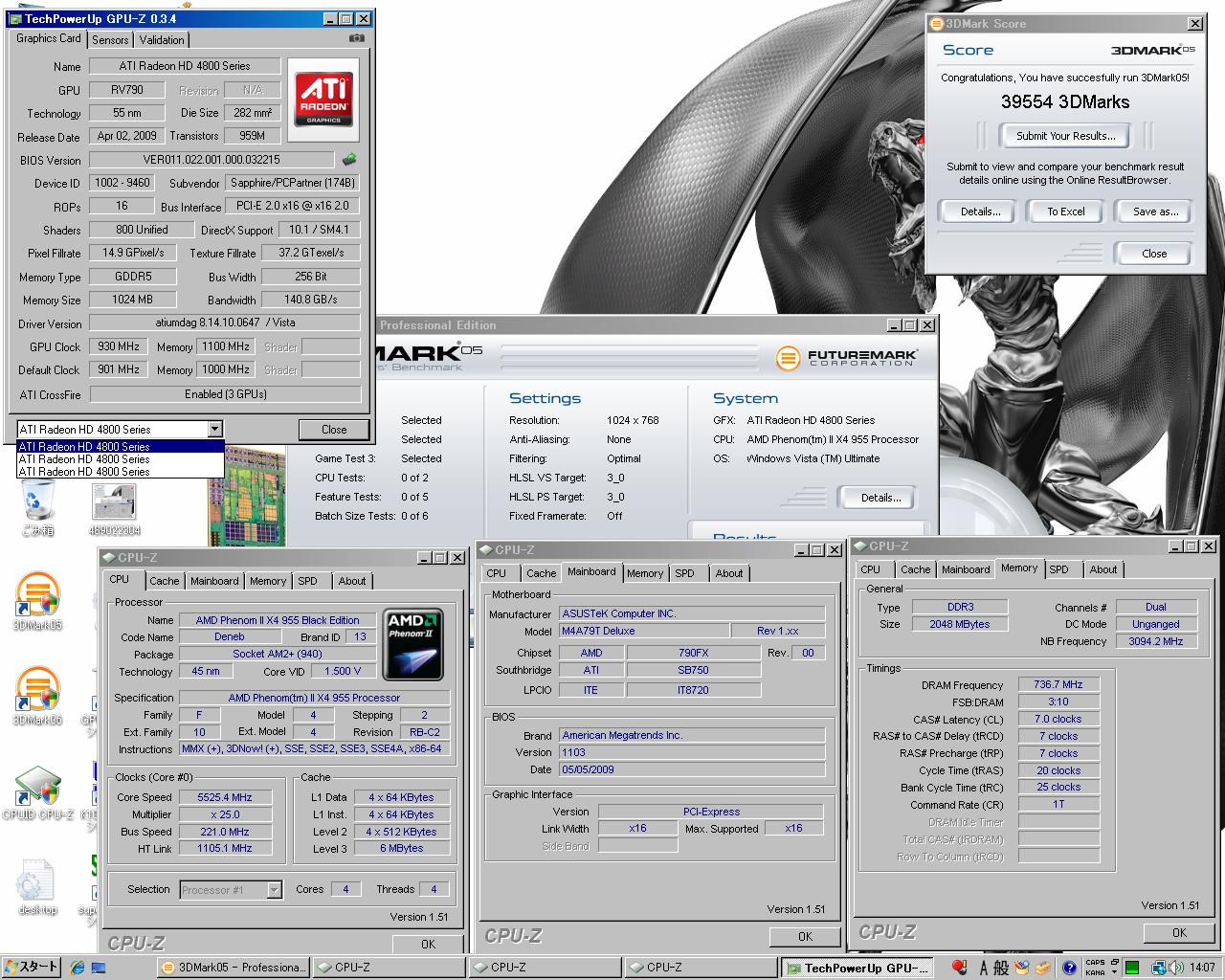This screenshot has width=1225, height=980.
Task: Open the IME pad tool icon
Action: [x=1022, y=968]
